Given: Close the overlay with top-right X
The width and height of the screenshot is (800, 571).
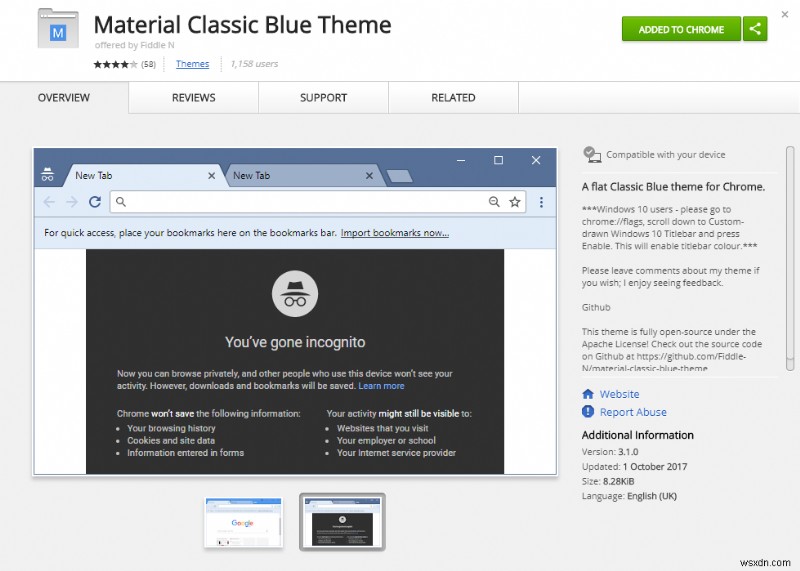Looking at the screenshot, I should tap(785, 14).
